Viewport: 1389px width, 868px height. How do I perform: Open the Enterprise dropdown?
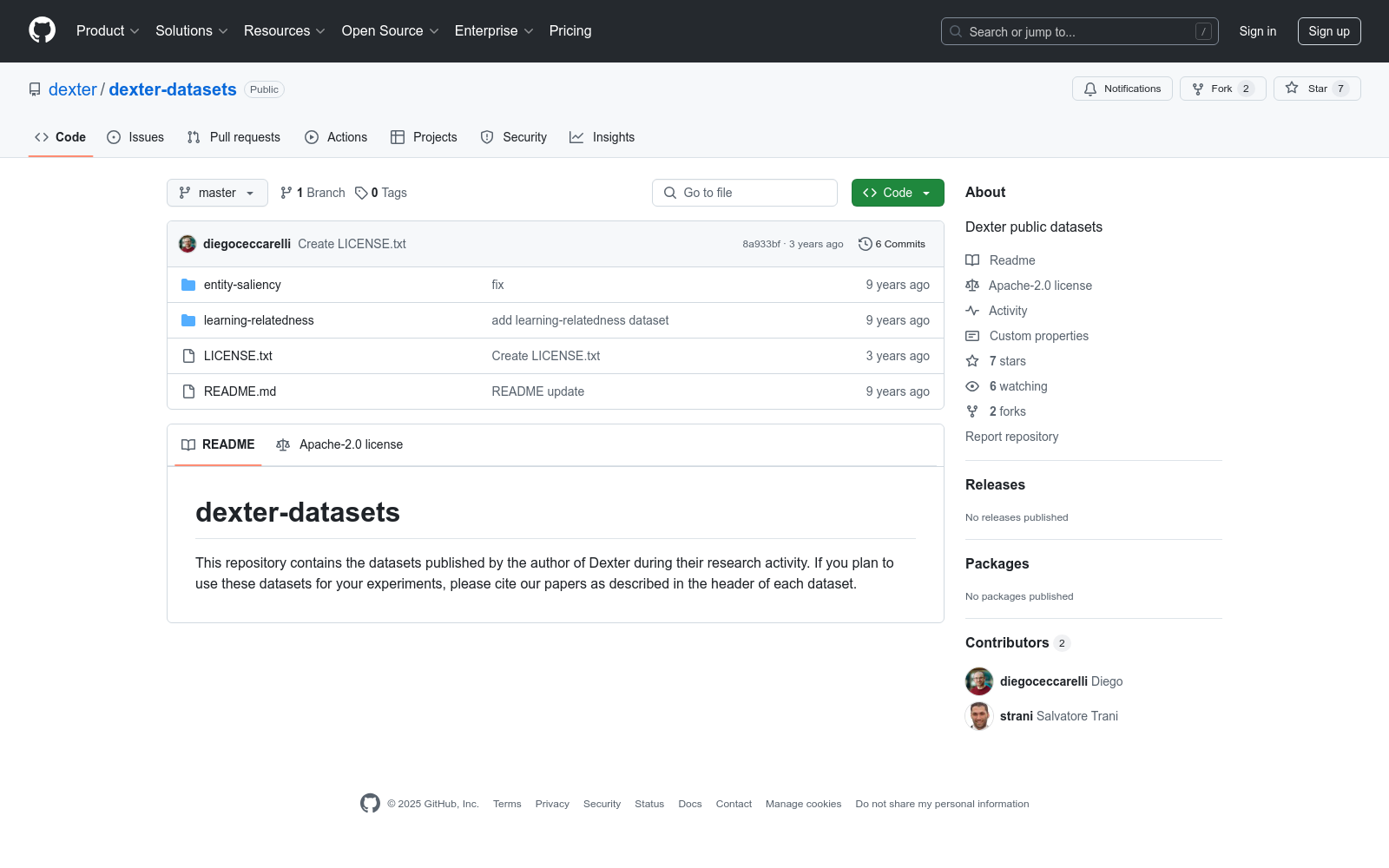[x=494, y=30]
